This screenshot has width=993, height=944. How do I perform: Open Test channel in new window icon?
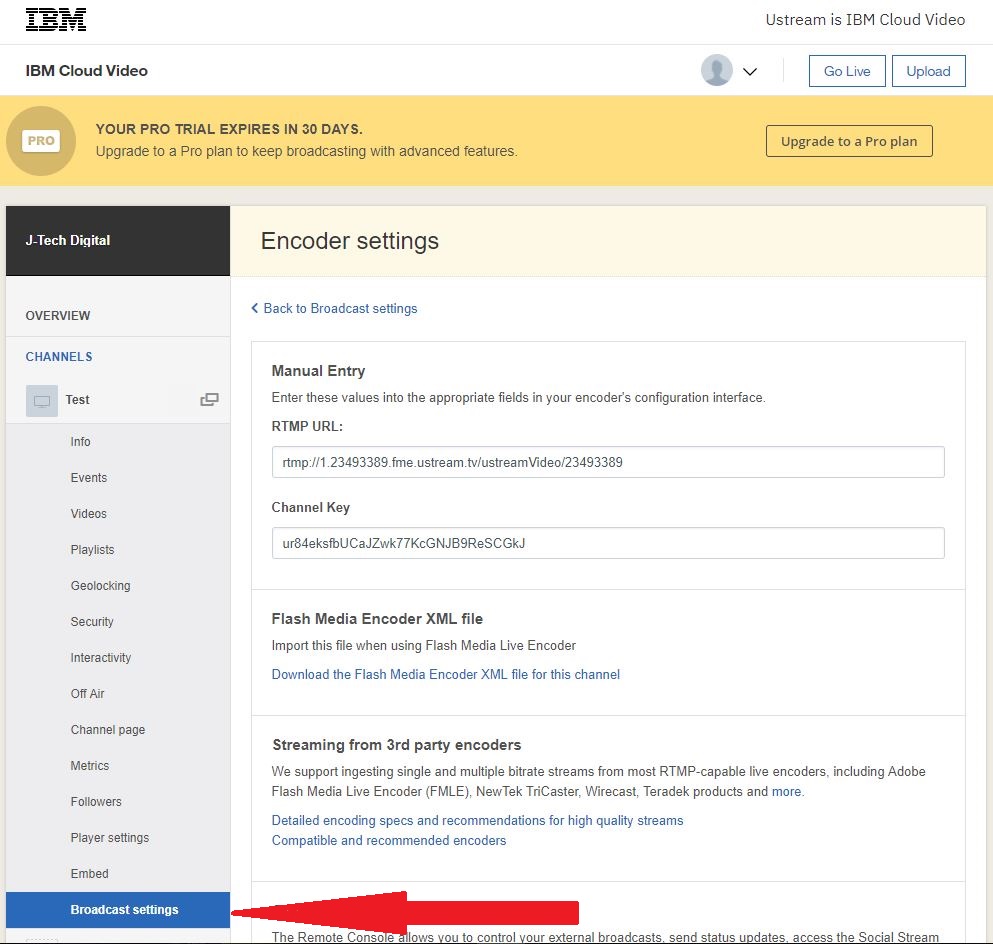coord(209,400)
